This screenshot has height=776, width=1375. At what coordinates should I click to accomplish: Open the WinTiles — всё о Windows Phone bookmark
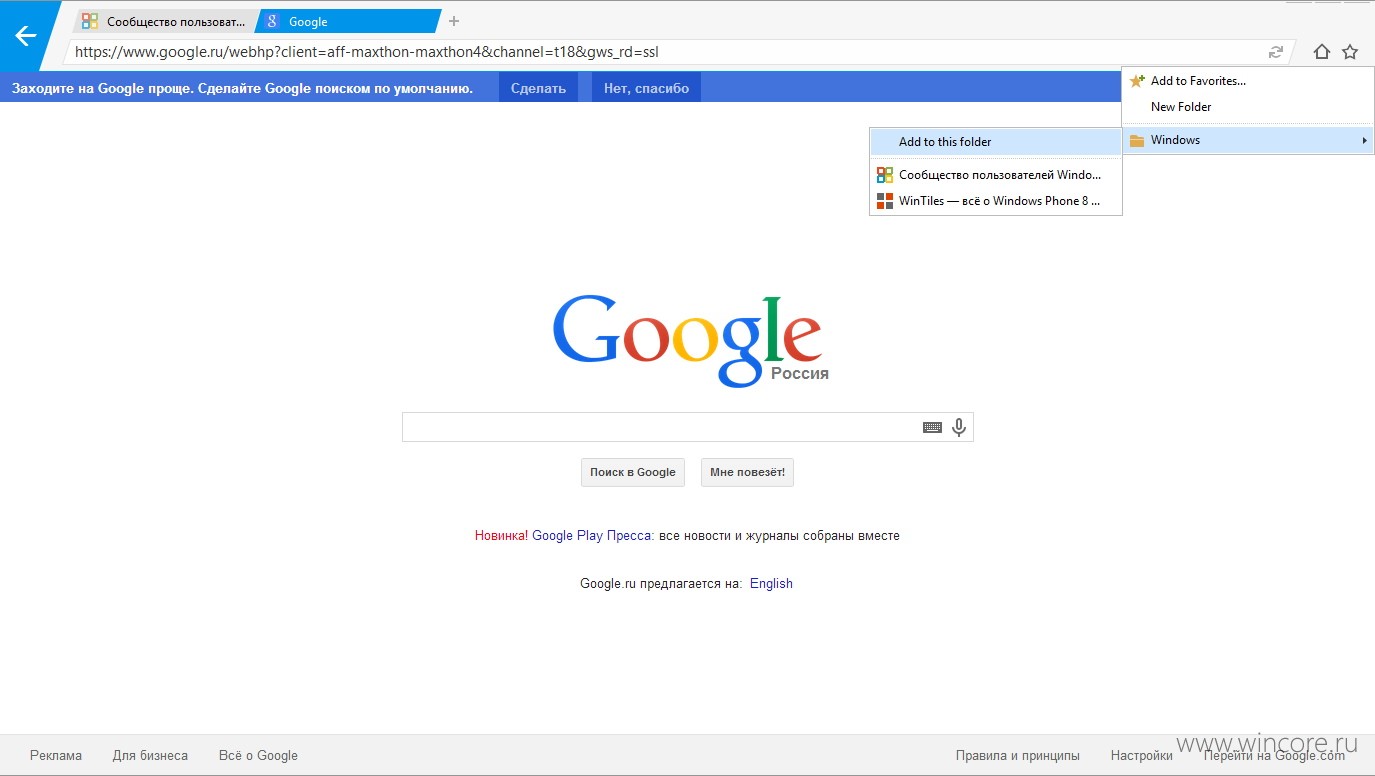click(x=996, y=201)
